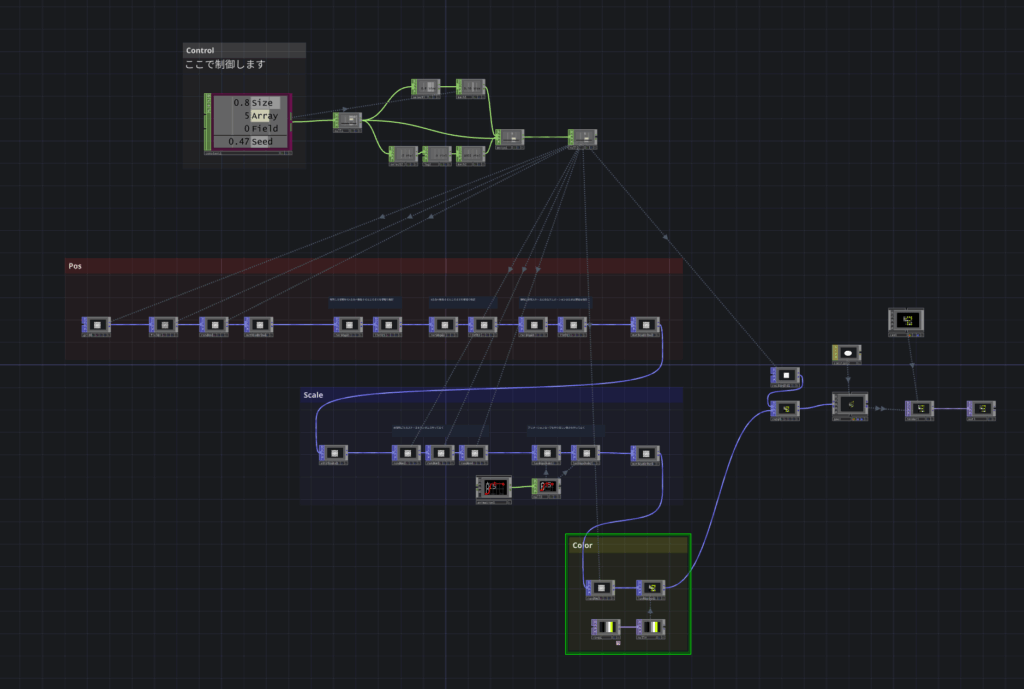This screenshot has height=689, width=1024.
Task: Select the red waveform node below Scale chain
Action: (494, 487)
